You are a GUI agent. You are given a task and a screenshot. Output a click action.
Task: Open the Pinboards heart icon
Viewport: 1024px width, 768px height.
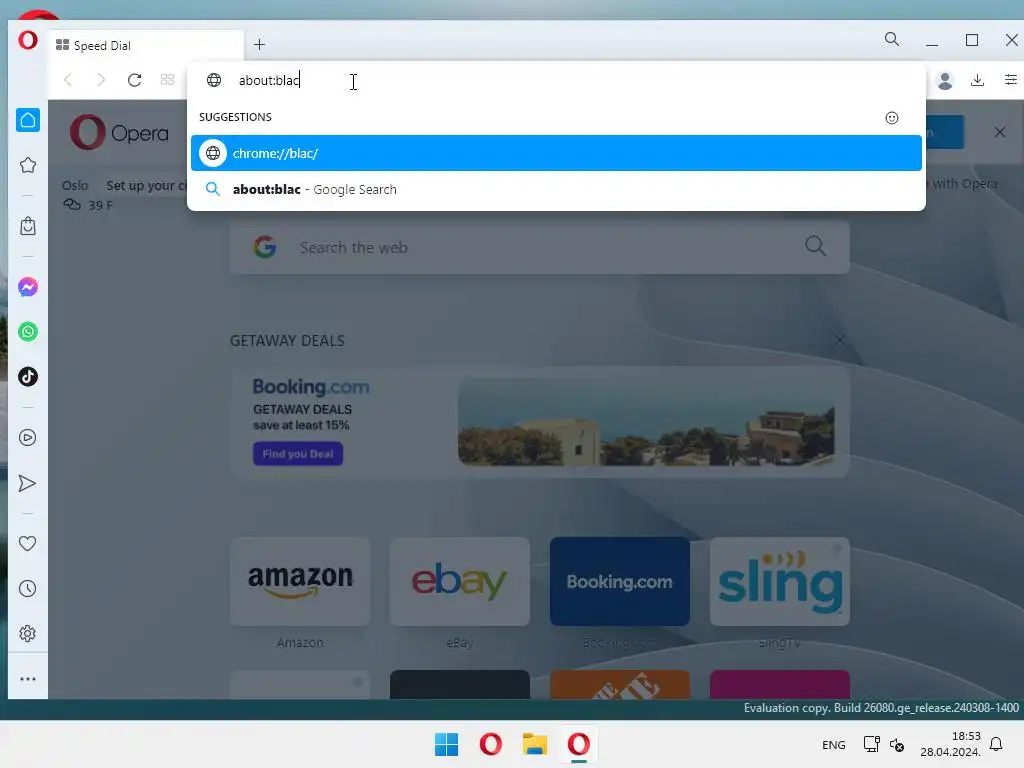27,543
